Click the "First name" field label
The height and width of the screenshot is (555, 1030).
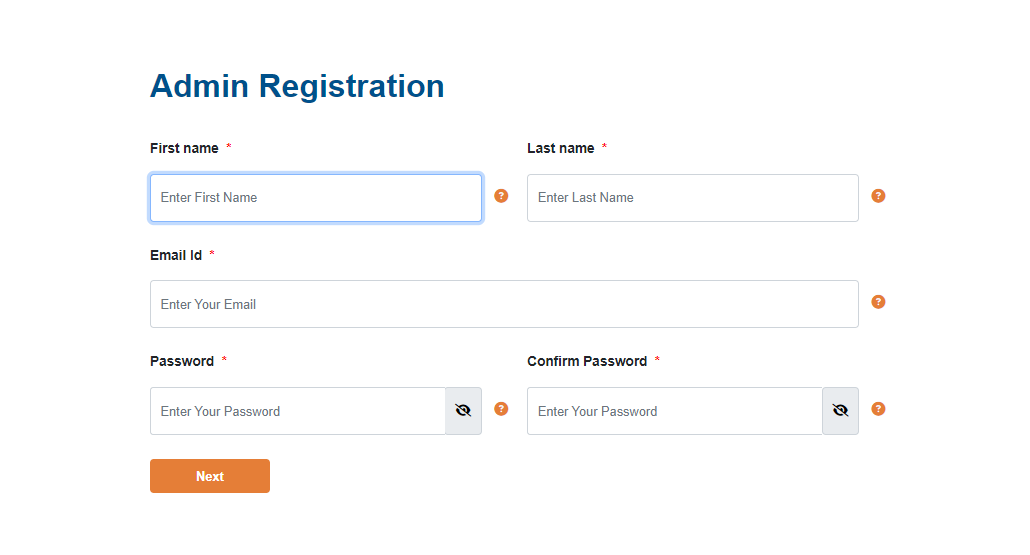coord(184,148)
